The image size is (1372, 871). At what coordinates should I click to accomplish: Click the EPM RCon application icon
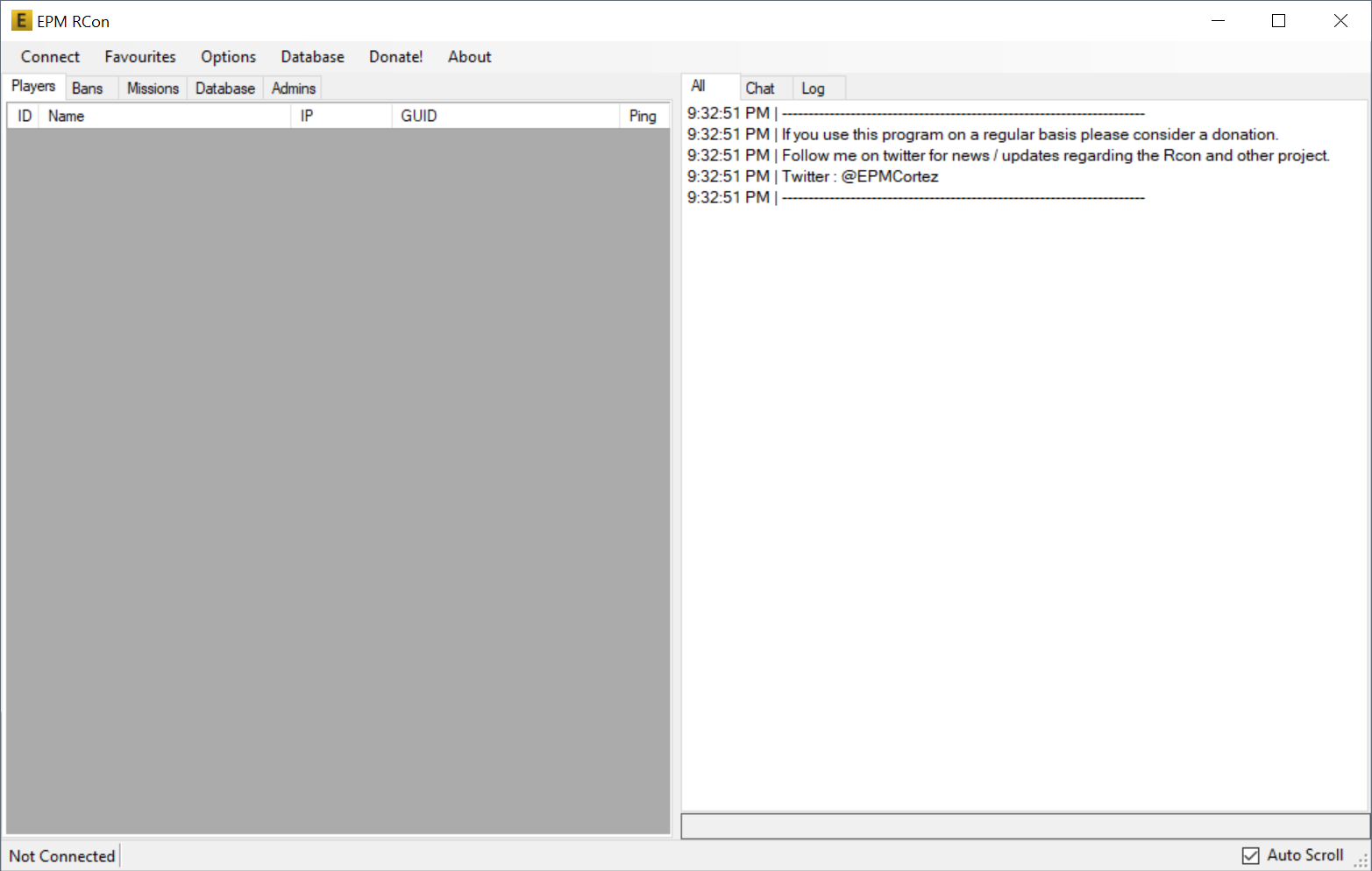21,20
